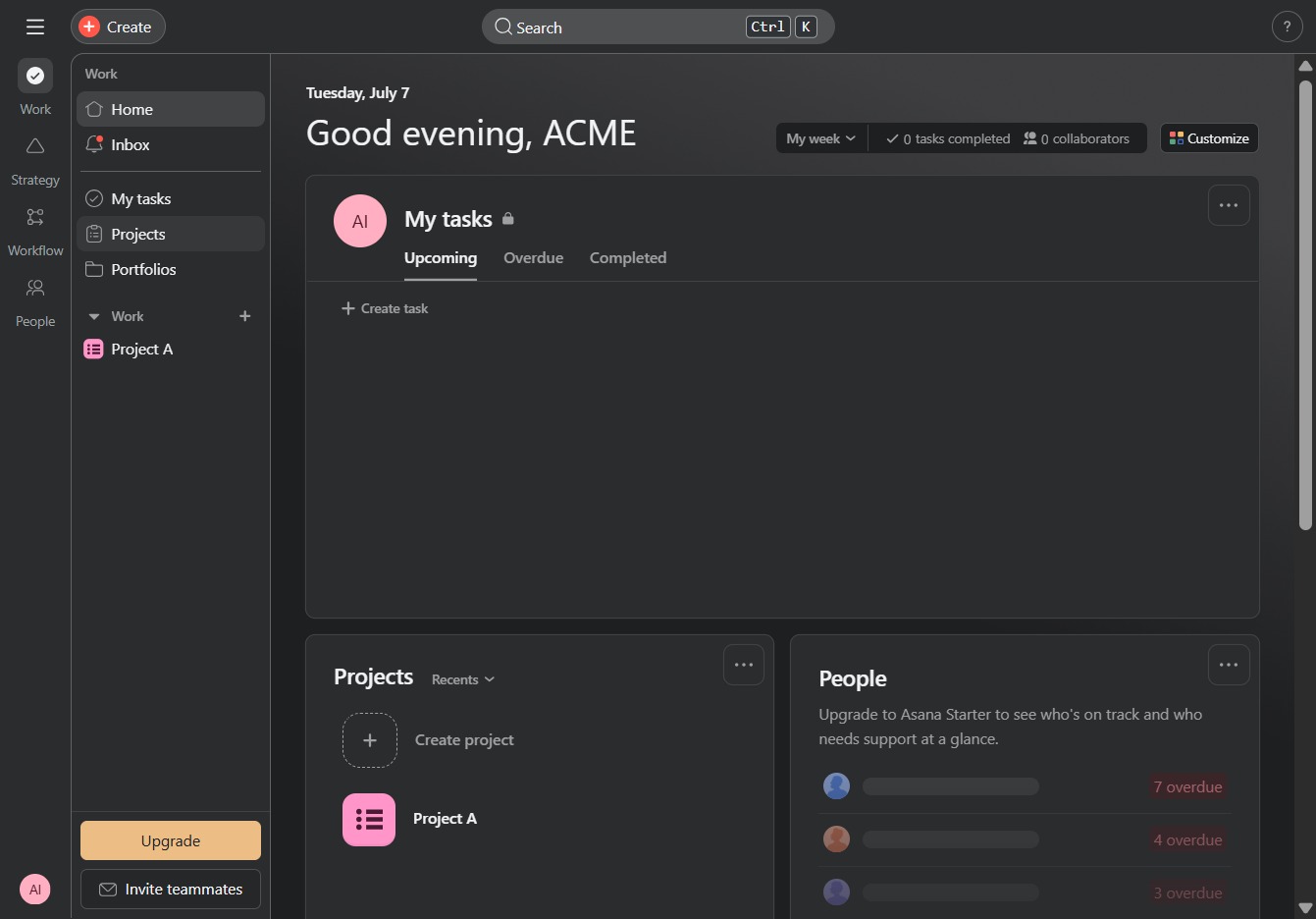
Task: Open Project A in sidebar
Action: (x=171, y=349)
